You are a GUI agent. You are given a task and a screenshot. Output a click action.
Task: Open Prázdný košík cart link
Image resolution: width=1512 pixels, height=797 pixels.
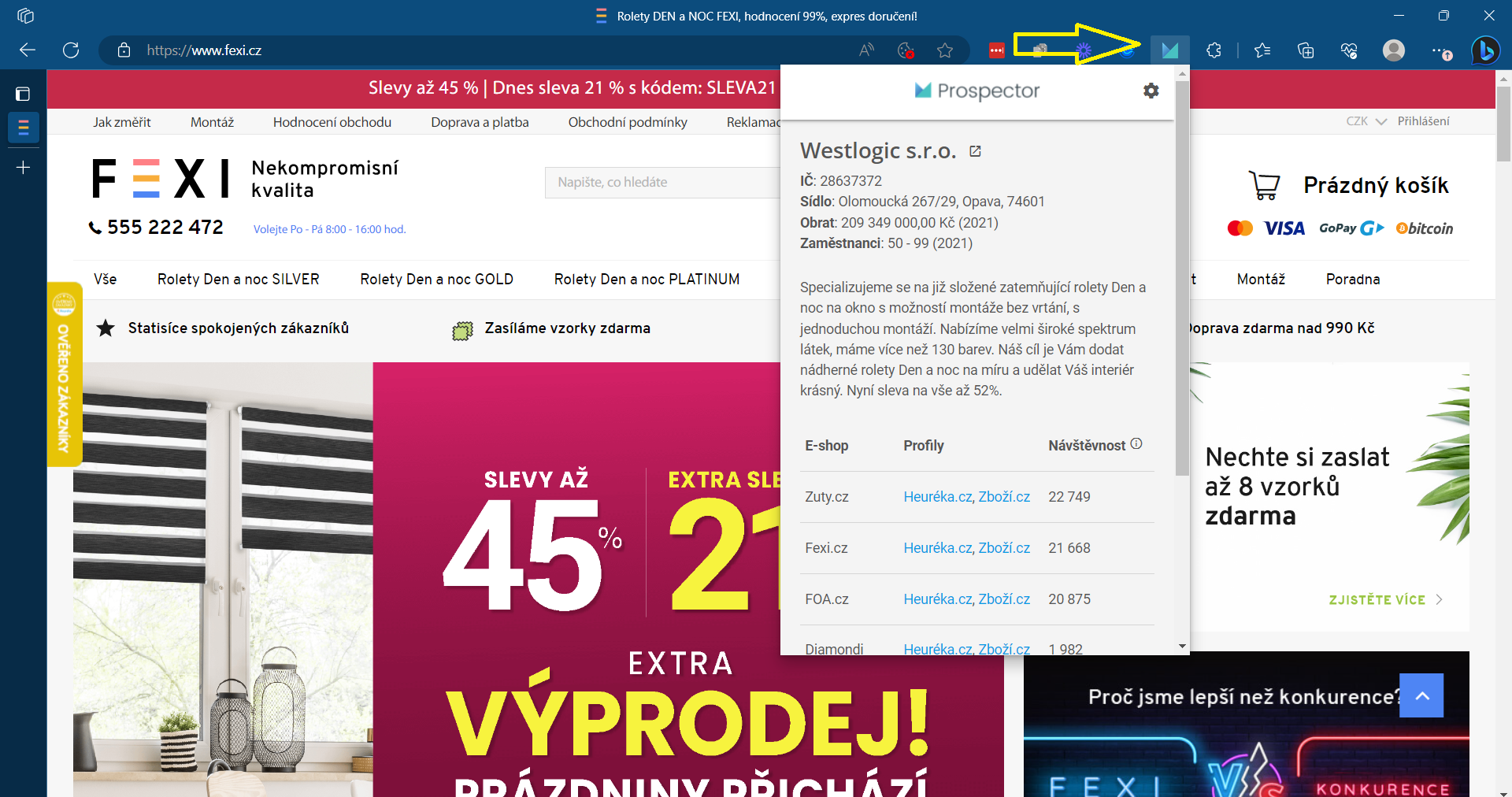(1375, 185)
